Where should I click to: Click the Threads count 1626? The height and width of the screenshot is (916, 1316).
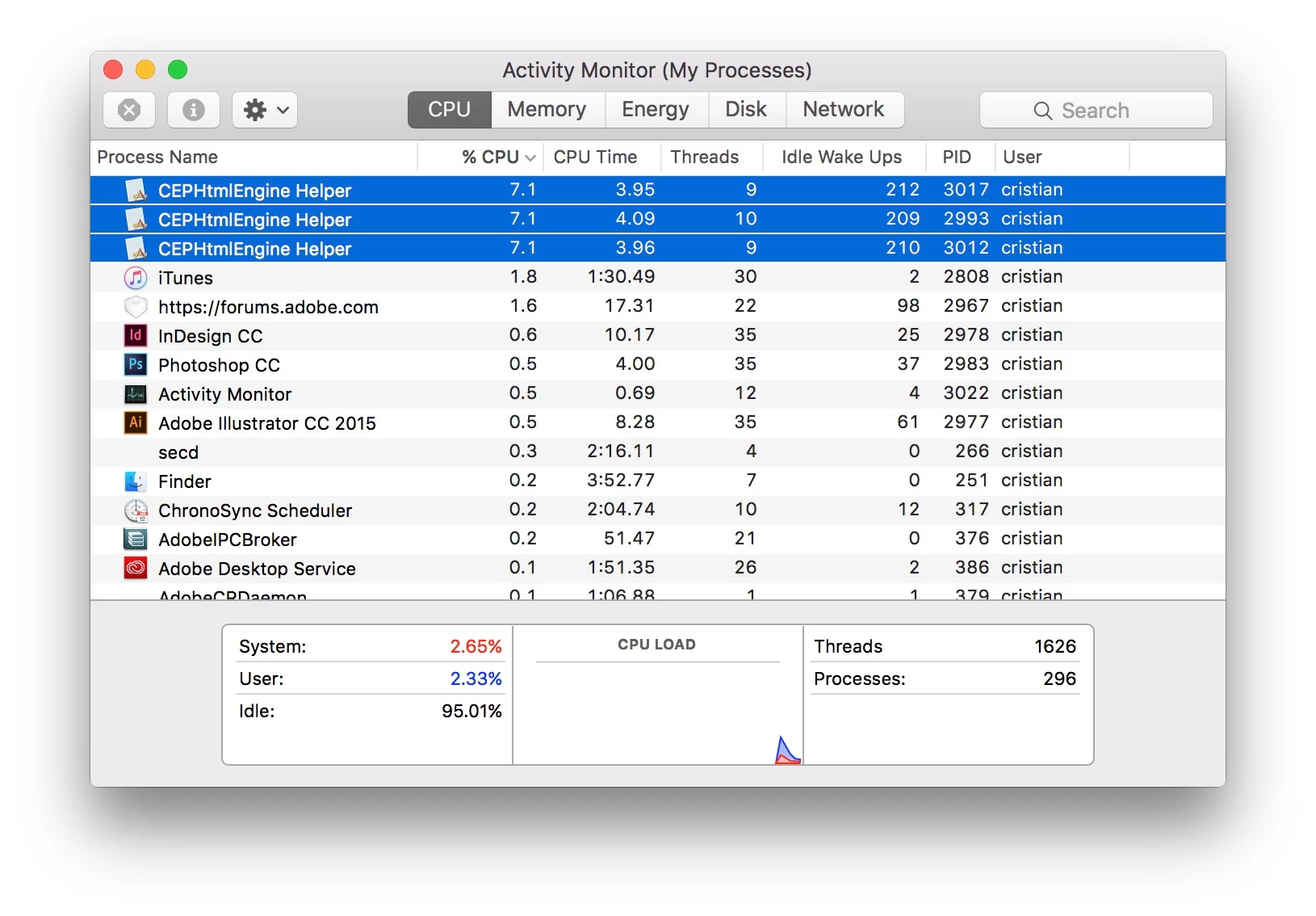(x=1055, y=646)
